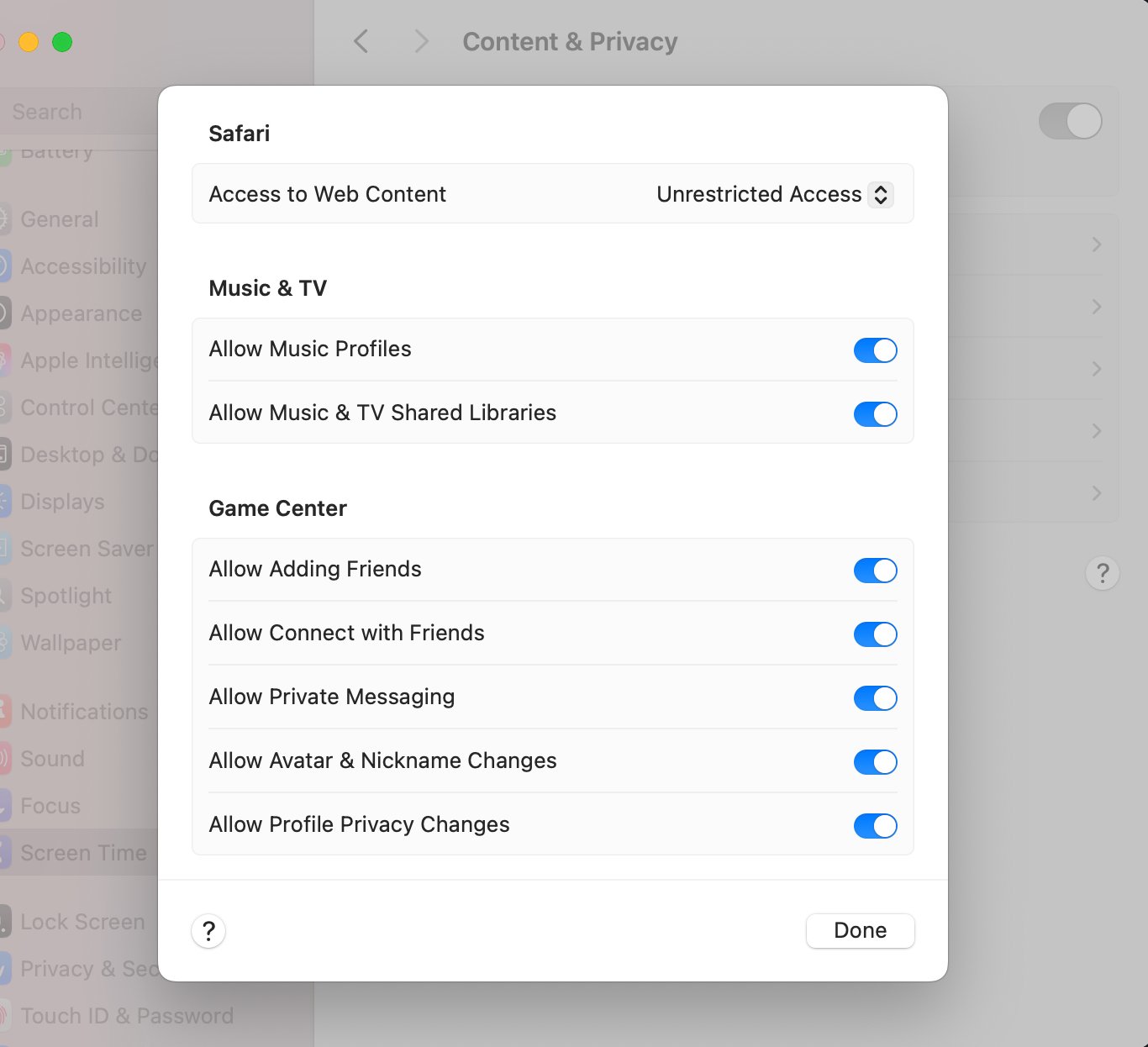Viewport: 1148px width, 1047px height.
Task: Open help from the dialog's question mark
Action: [x=208, y=931]
